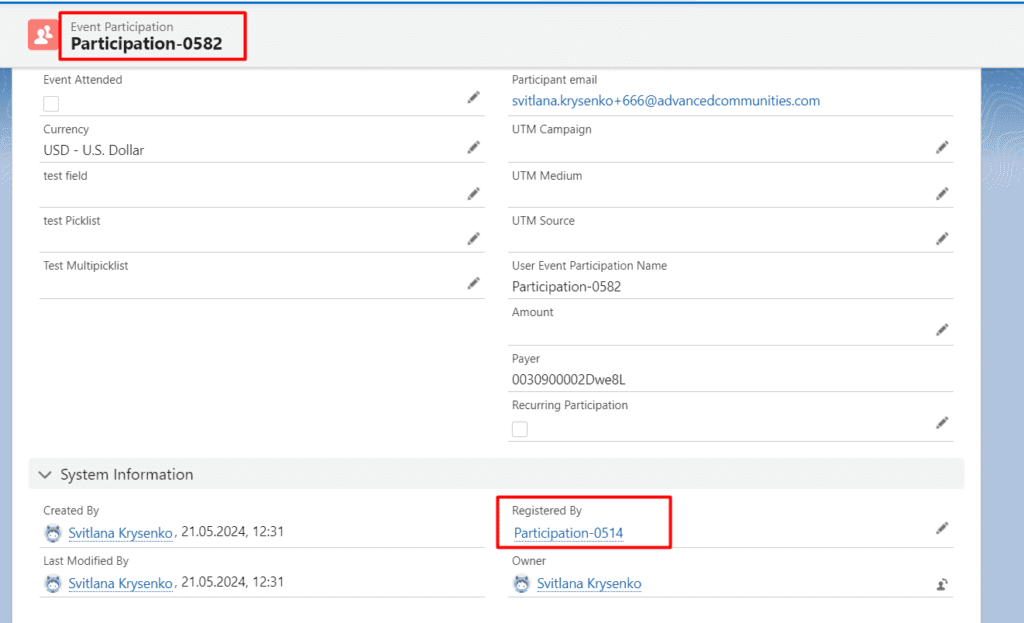Edit the Recurring Participation pencil icon
The image size is (1024, 623).
[941, 423]
